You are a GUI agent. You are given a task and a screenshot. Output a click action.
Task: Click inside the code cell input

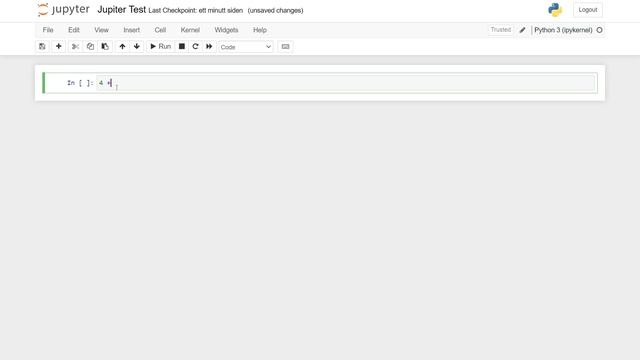point(346,83)
